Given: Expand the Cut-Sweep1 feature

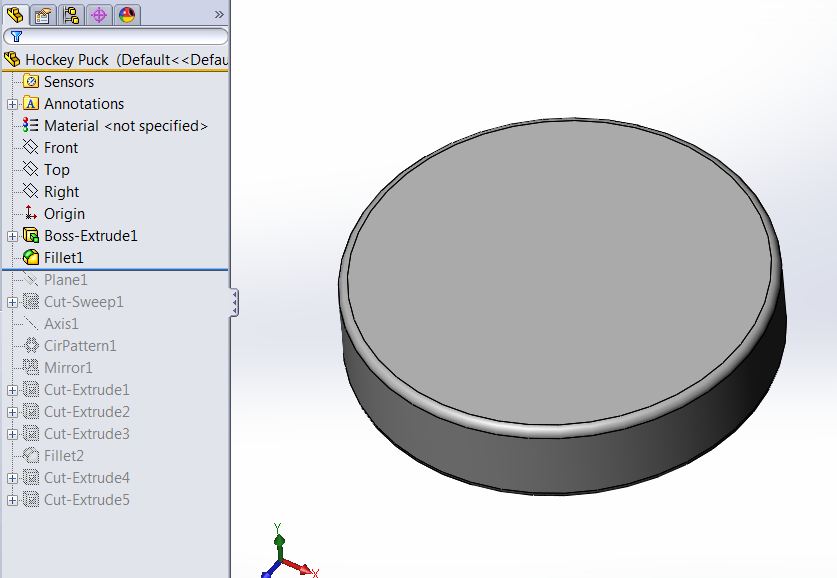Looking at the screenshot, I should point(12,302).
